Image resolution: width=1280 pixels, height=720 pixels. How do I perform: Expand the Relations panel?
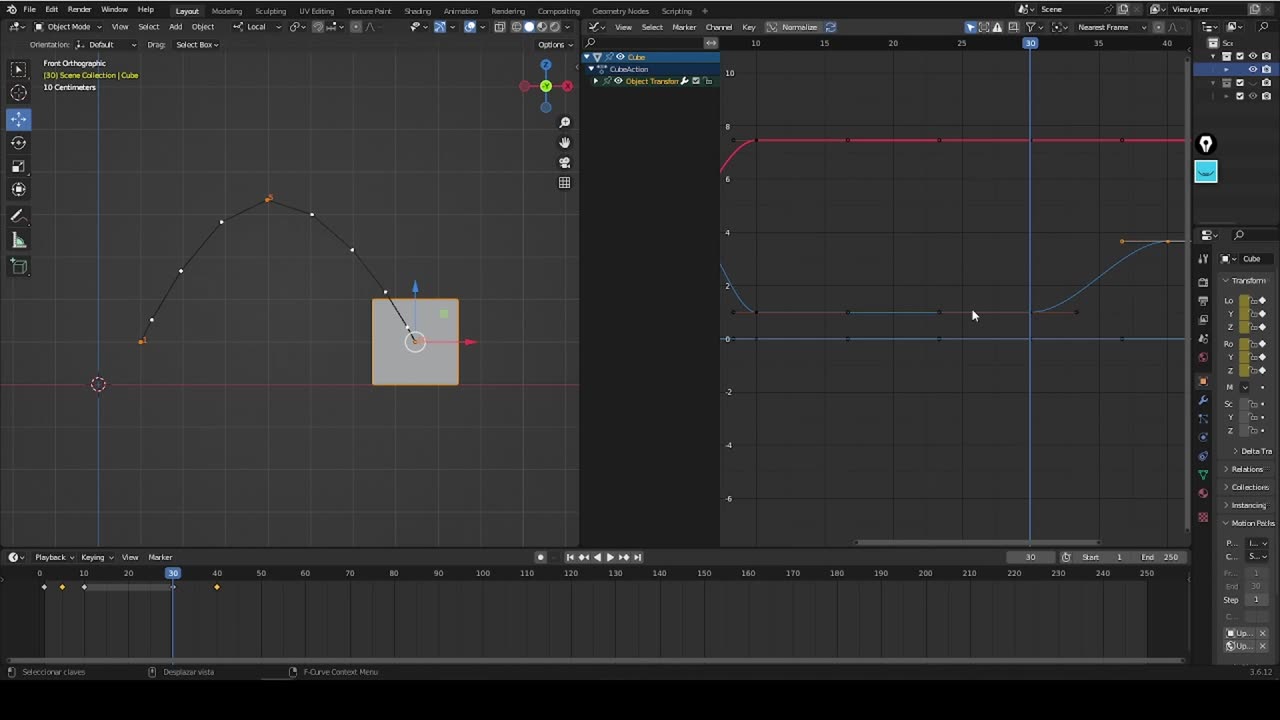[x=1246, y=469]
